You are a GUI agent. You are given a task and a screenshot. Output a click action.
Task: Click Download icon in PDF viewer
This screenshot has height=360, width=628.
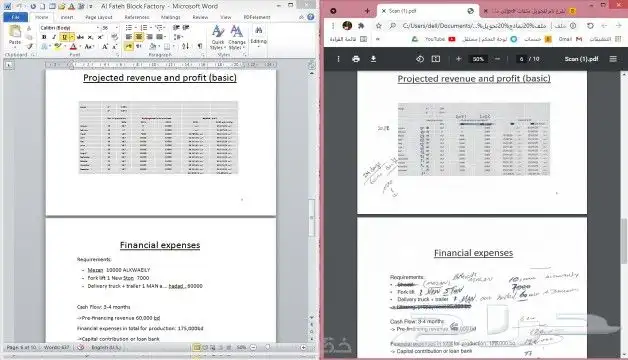(373, 59)
